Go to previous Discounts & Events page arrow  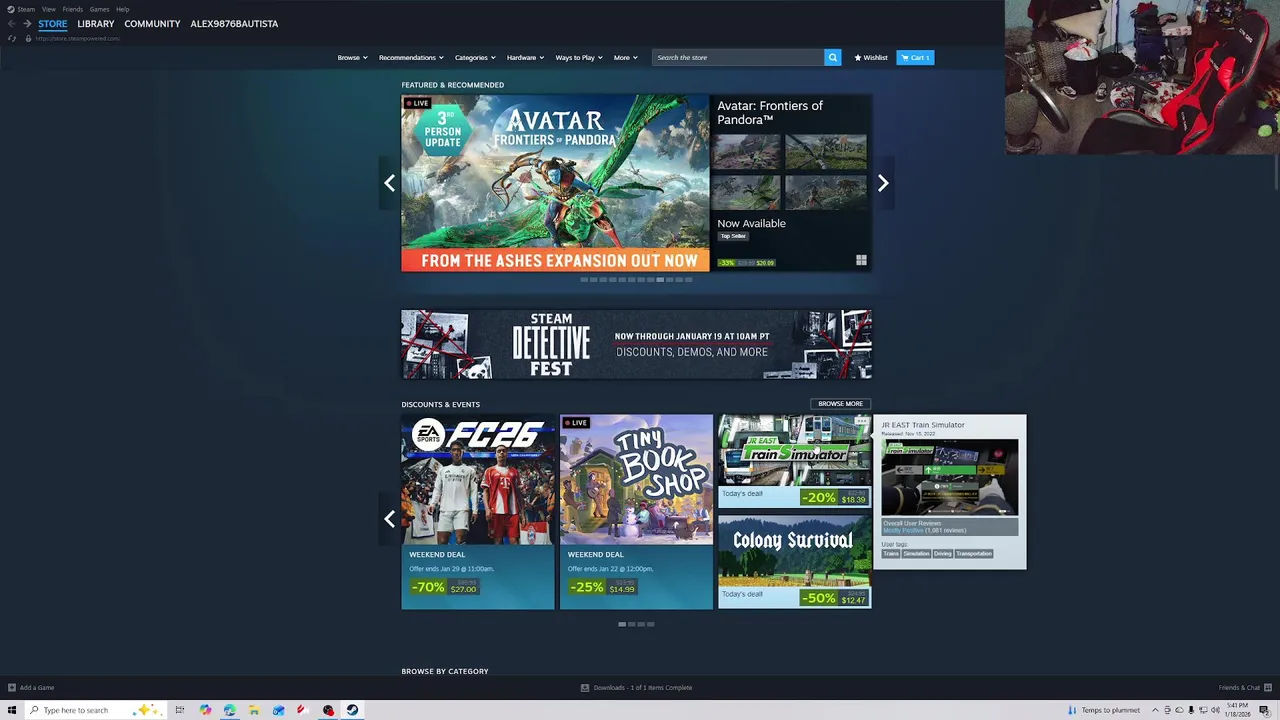[390, 519]
